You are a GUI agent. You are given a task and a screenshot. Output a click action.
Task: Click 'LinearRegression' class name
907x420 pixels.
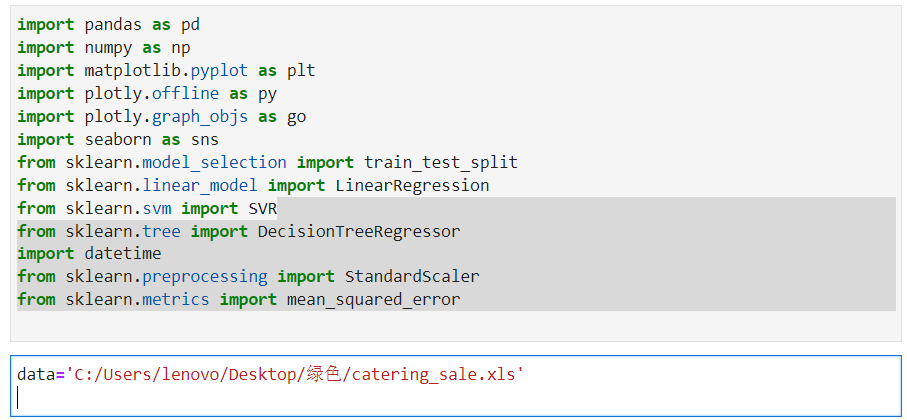412,185
